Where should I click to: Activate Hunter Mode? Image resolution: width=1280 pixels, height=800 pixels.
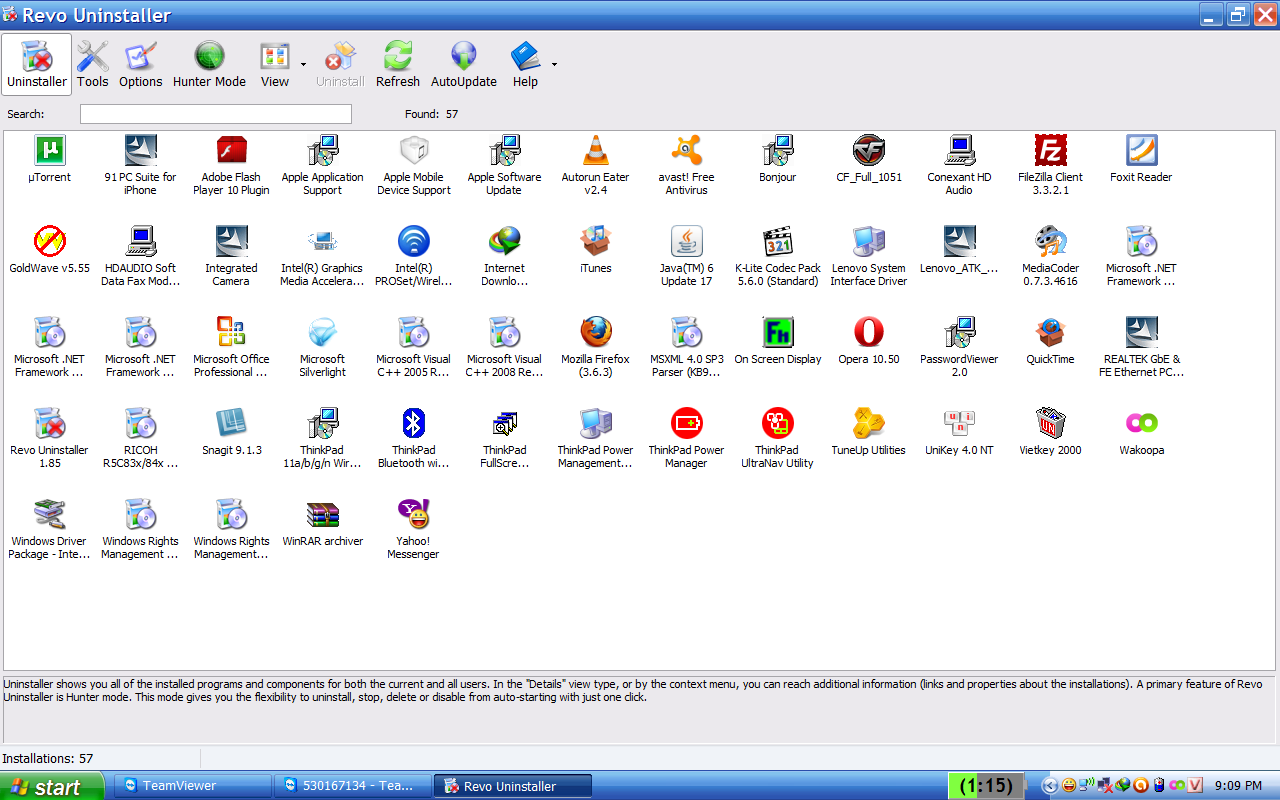tap(209, 64)
